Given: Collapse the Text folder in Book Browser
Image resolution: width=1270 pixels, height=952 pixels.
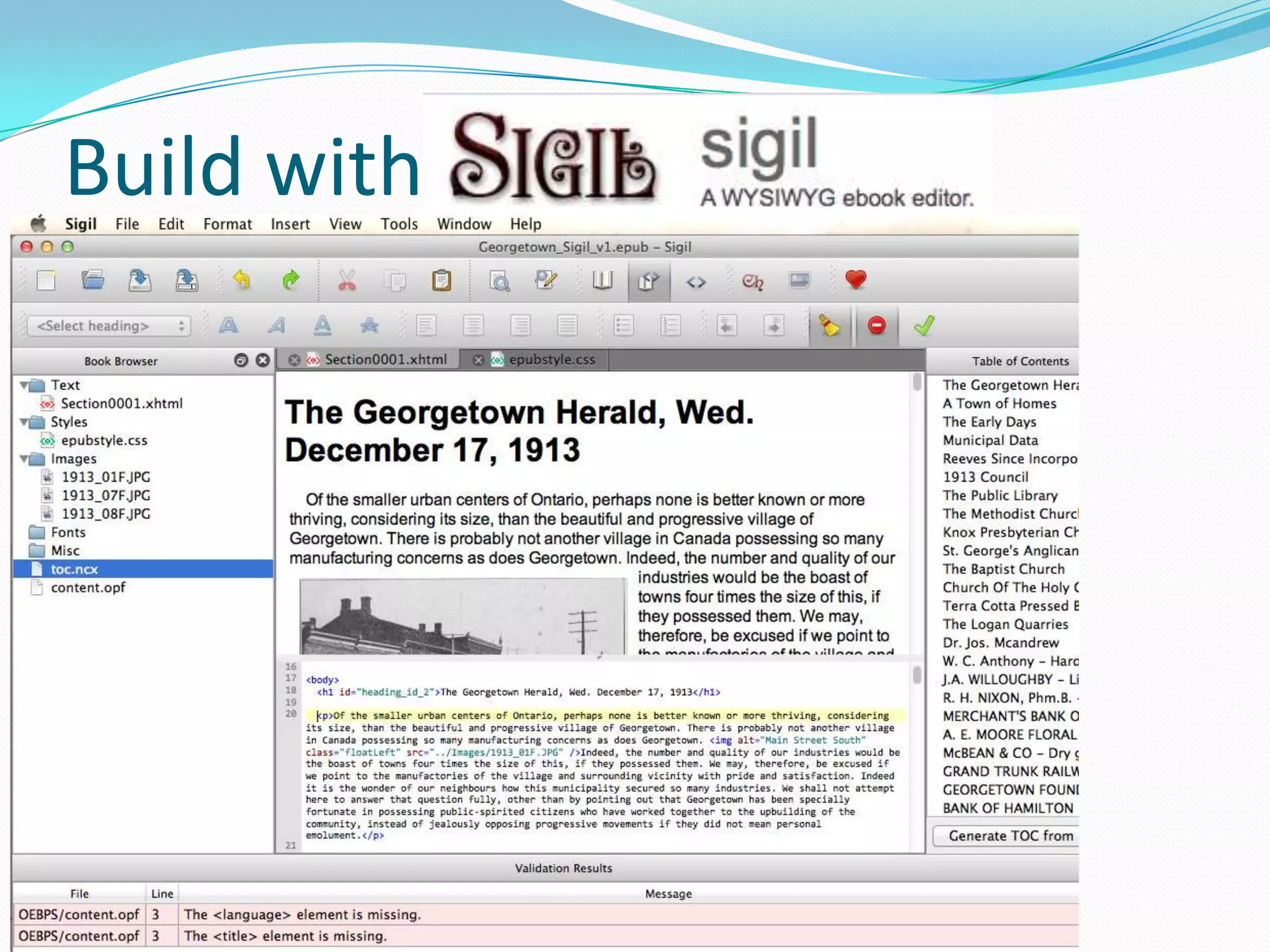Looking at the screenshot, I should (x=25, y=386).
